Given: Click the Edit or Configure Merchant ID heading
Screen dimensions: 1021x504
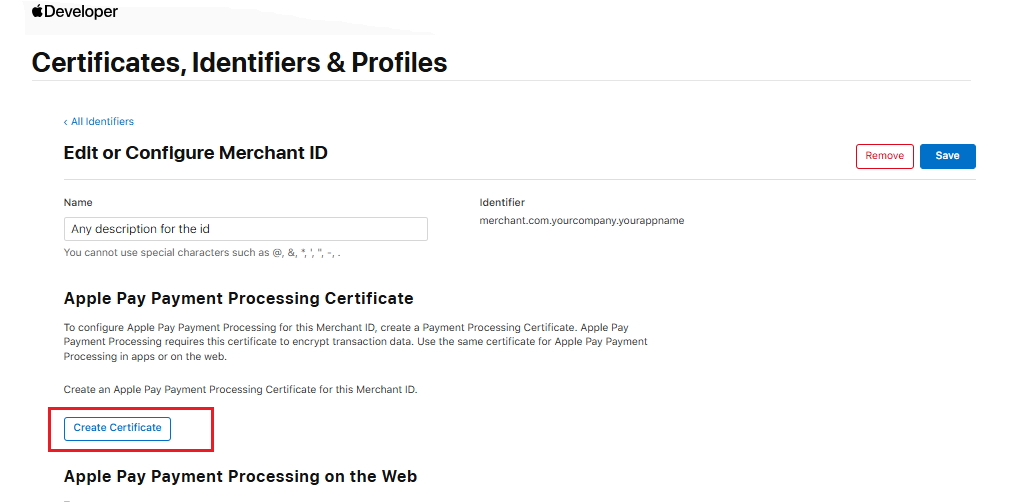Looking at the screenshot, I should pyautogui.click(x=195, y=153).
